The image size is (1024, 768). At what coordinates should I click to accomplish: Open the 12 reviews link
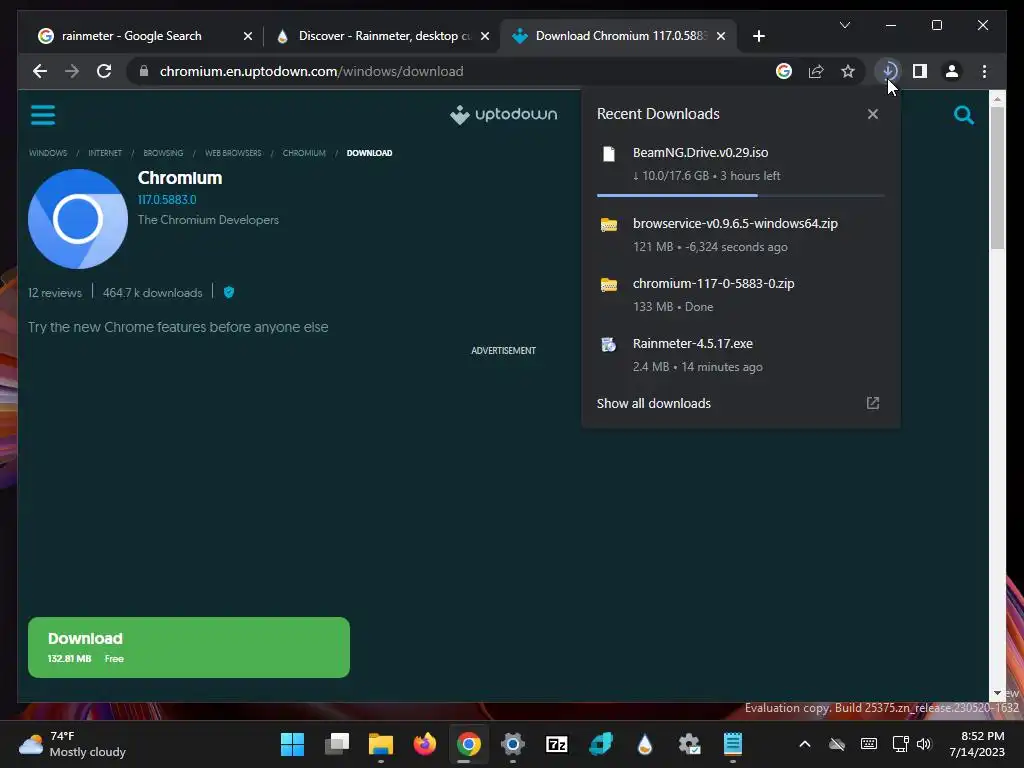(x=55, y=293)
